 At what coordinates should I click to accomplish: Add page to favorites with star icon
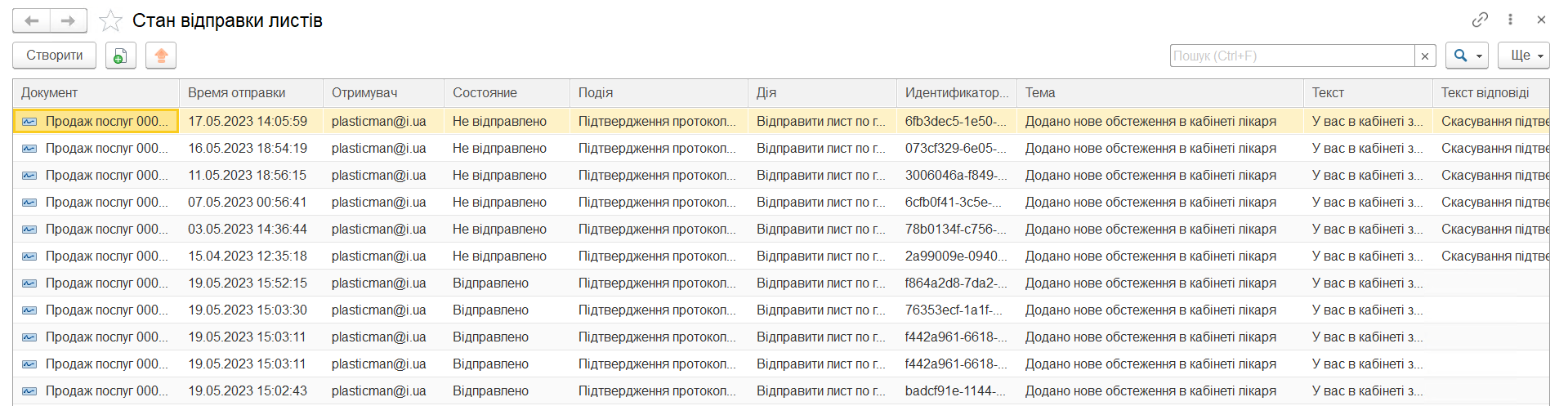[110, 20]
